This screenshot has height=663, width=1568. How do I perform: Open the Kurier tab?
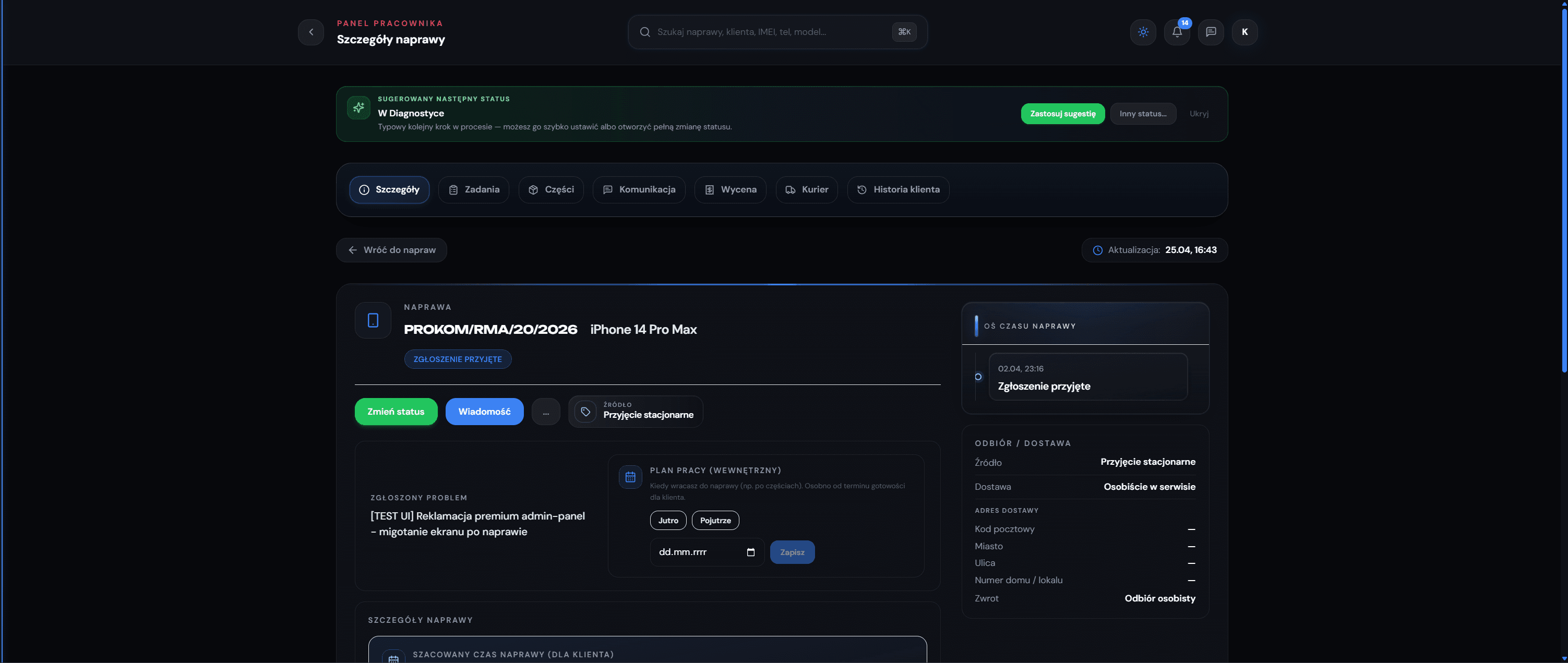[807, 190]
